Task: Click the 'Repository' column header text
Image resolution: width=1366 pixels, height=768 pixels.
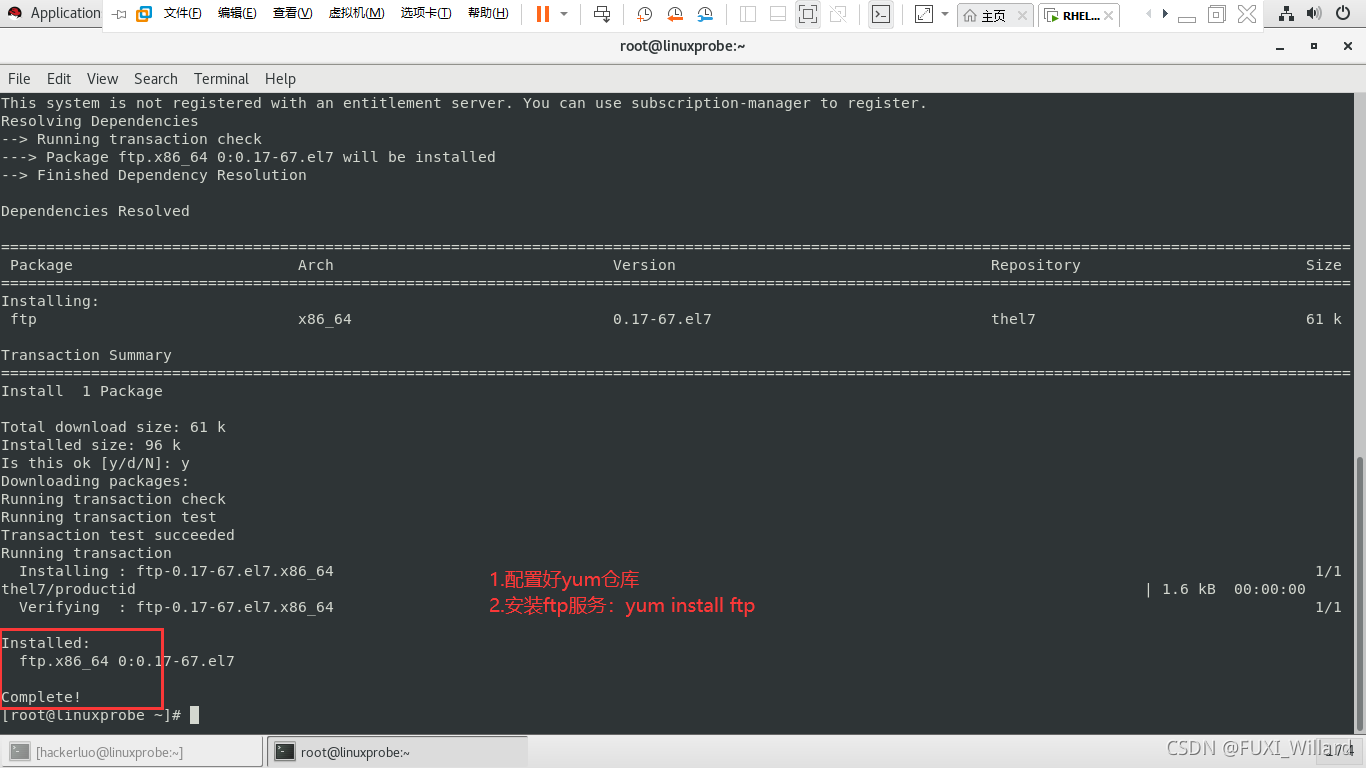Action: click(1035, 265)
